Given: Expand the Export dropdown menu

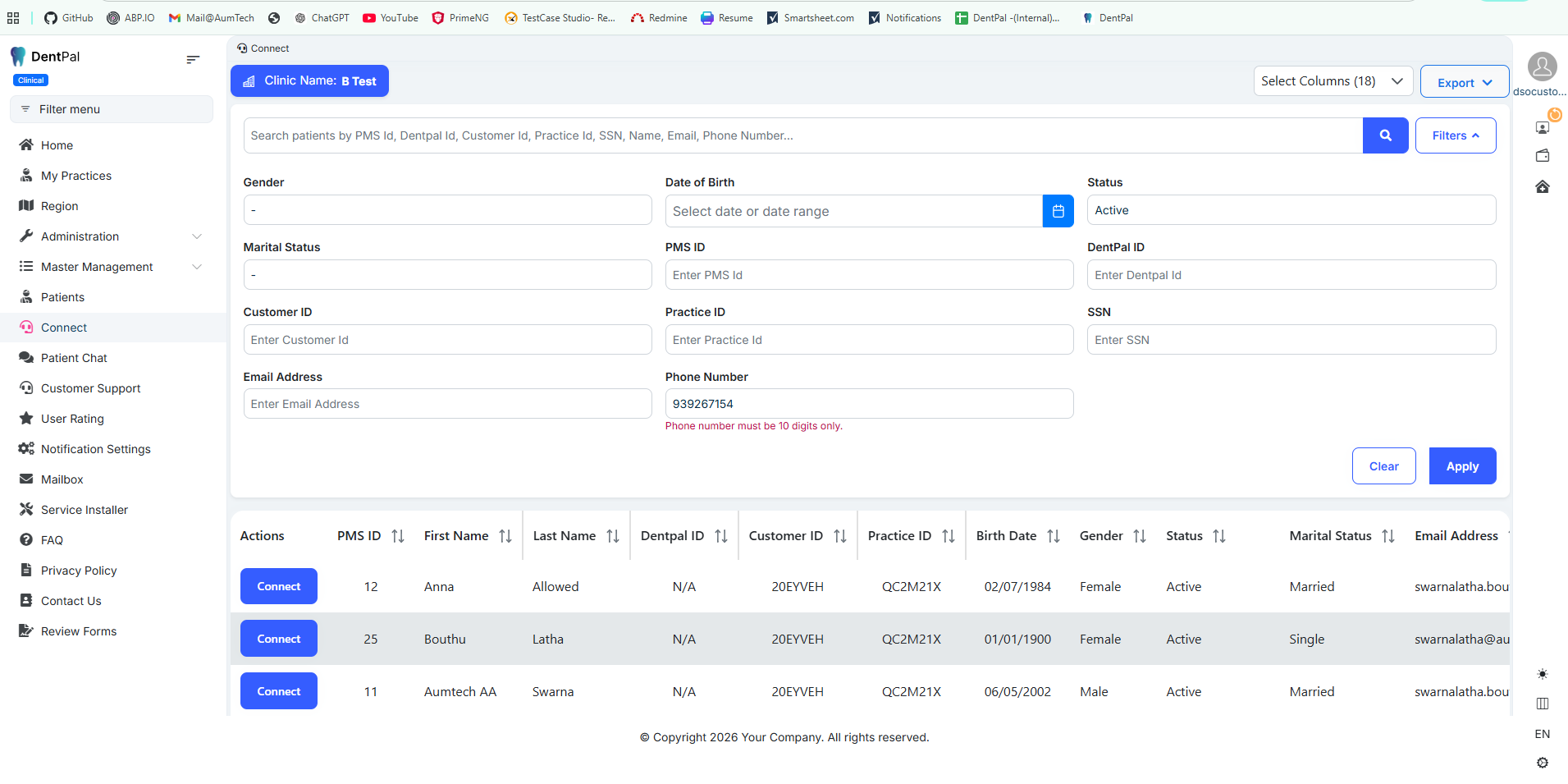Looking at the screenshot, I should point(1464,82).
